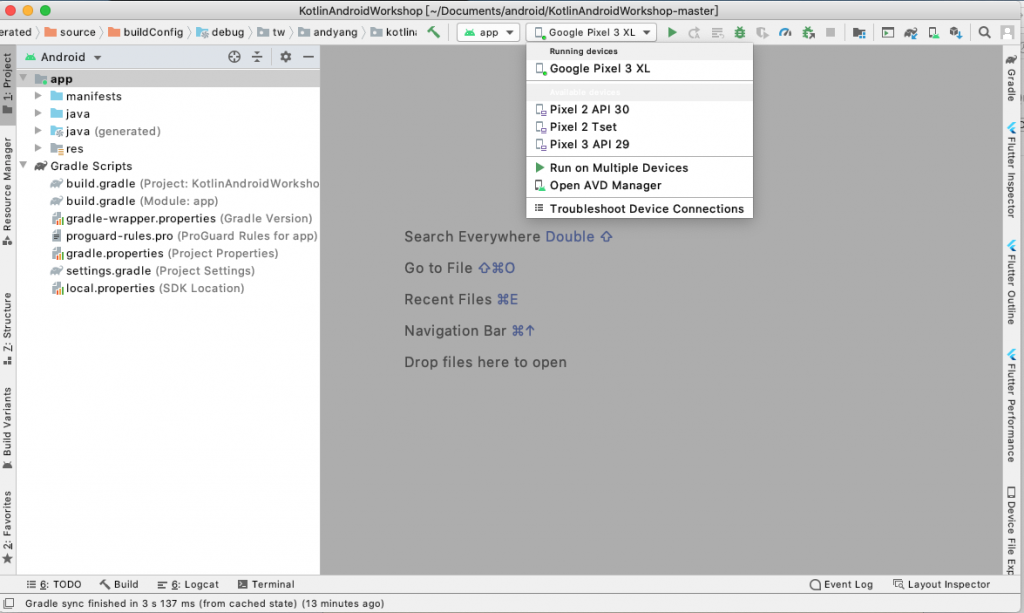Image resolution: width=1024 pixels, height=613 pixels.
Task: Open the Event Log
Action: [x=841, y=584]
